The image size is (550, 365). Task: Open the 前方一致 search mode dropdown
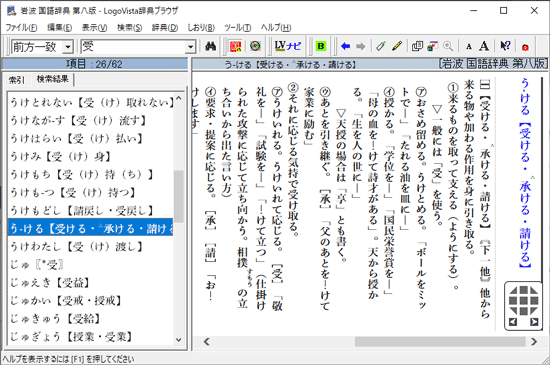[x=68, y=47]
